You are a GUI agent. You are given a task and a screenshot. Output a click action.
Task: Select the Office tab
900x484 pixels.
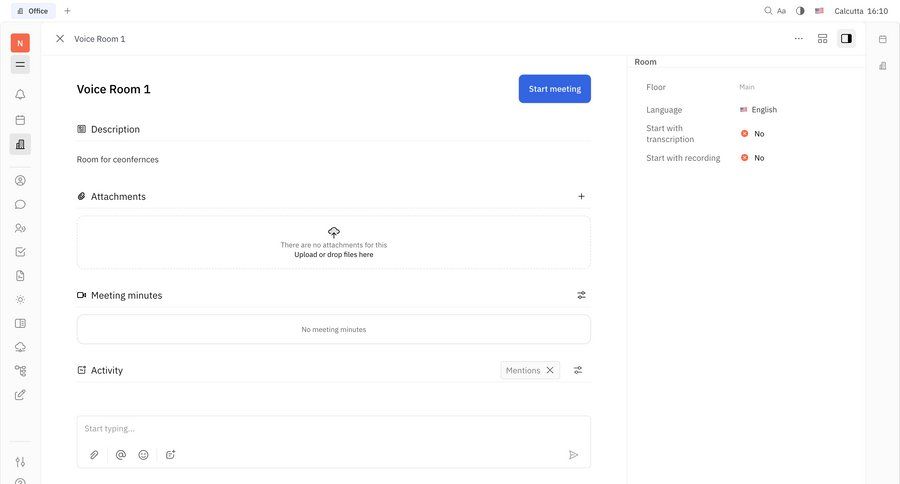[x=33, y=11]
